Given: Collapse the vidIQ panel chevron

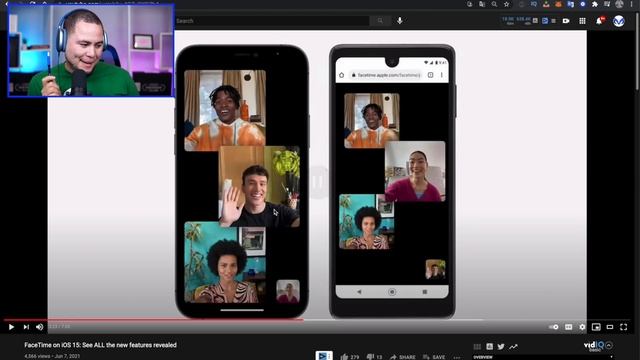Looking at the screenshot, I should point(609,345).
